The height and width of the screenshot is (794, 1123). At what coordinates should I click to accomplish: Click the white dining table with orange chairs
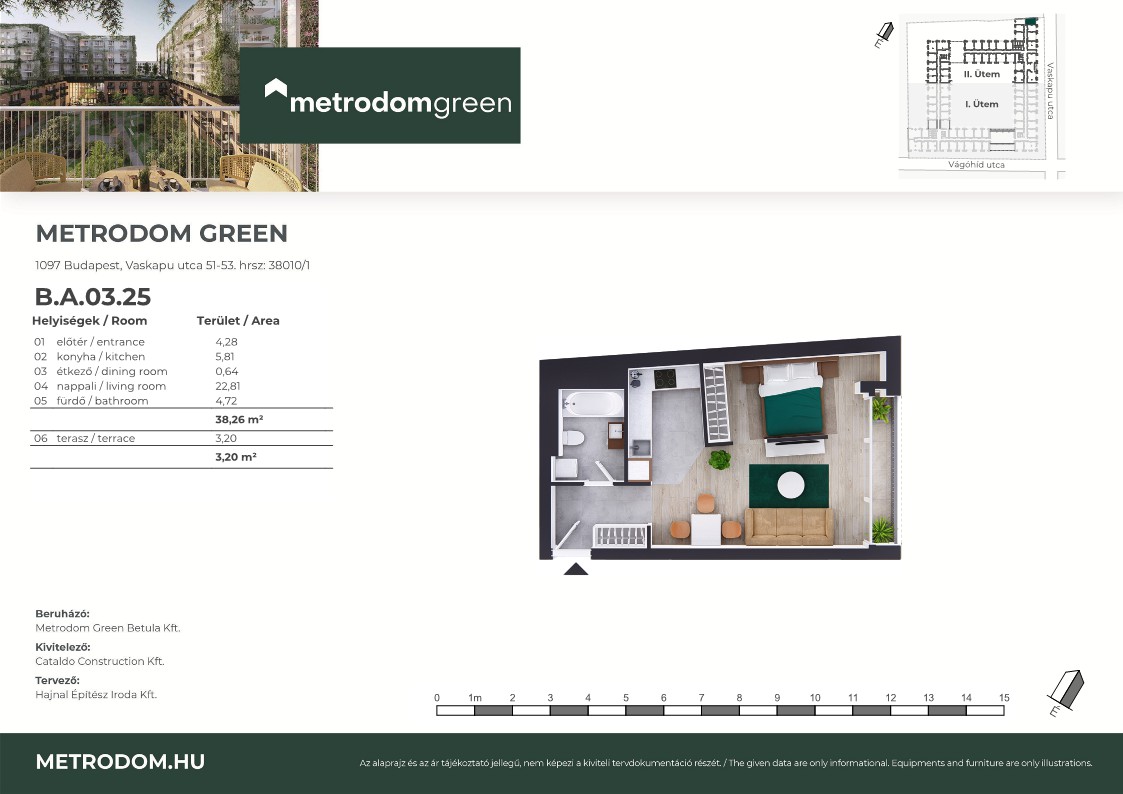(x=706, y=528)
